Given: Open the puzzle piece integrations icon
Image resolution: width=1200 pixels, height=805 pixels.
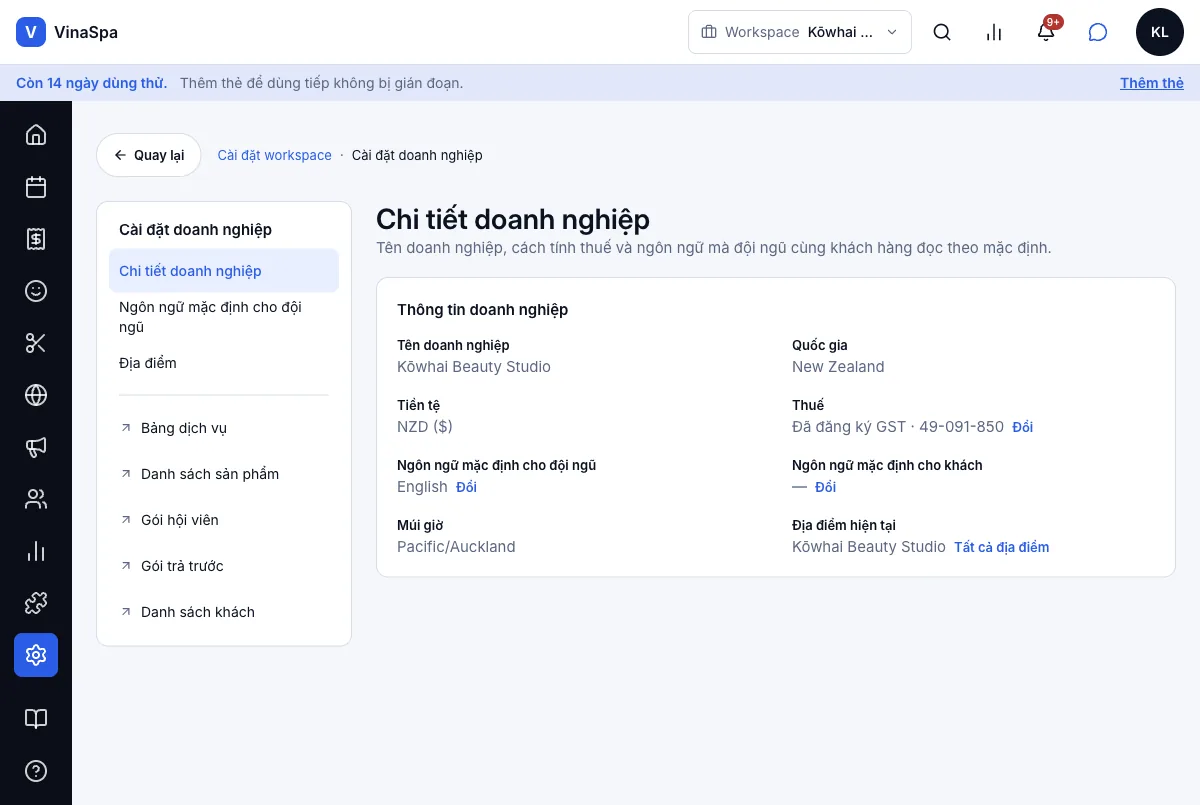Looking at the screenshot, I should (x=36, y=603).
